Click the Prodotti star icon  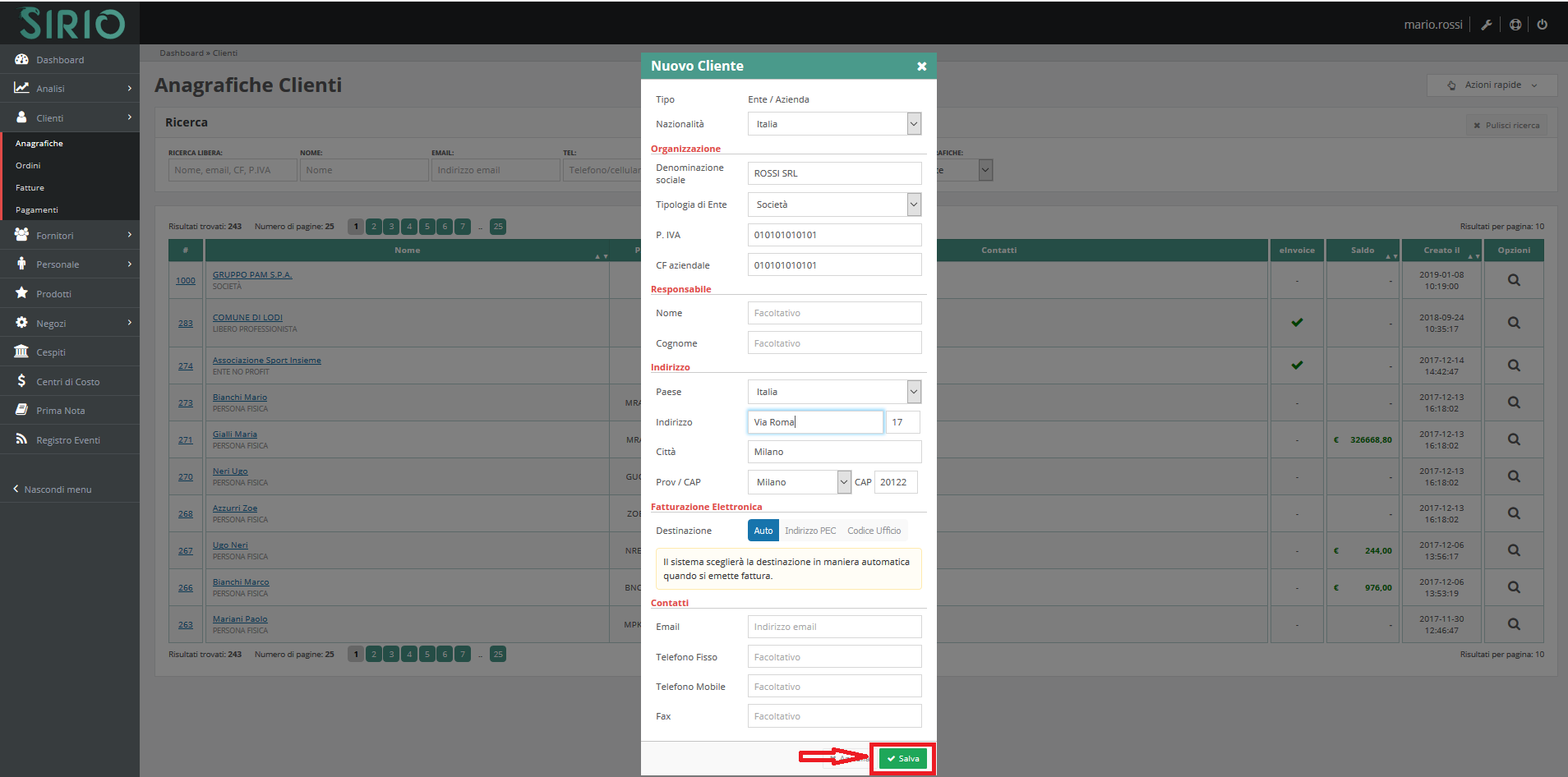tap(21, 292)
